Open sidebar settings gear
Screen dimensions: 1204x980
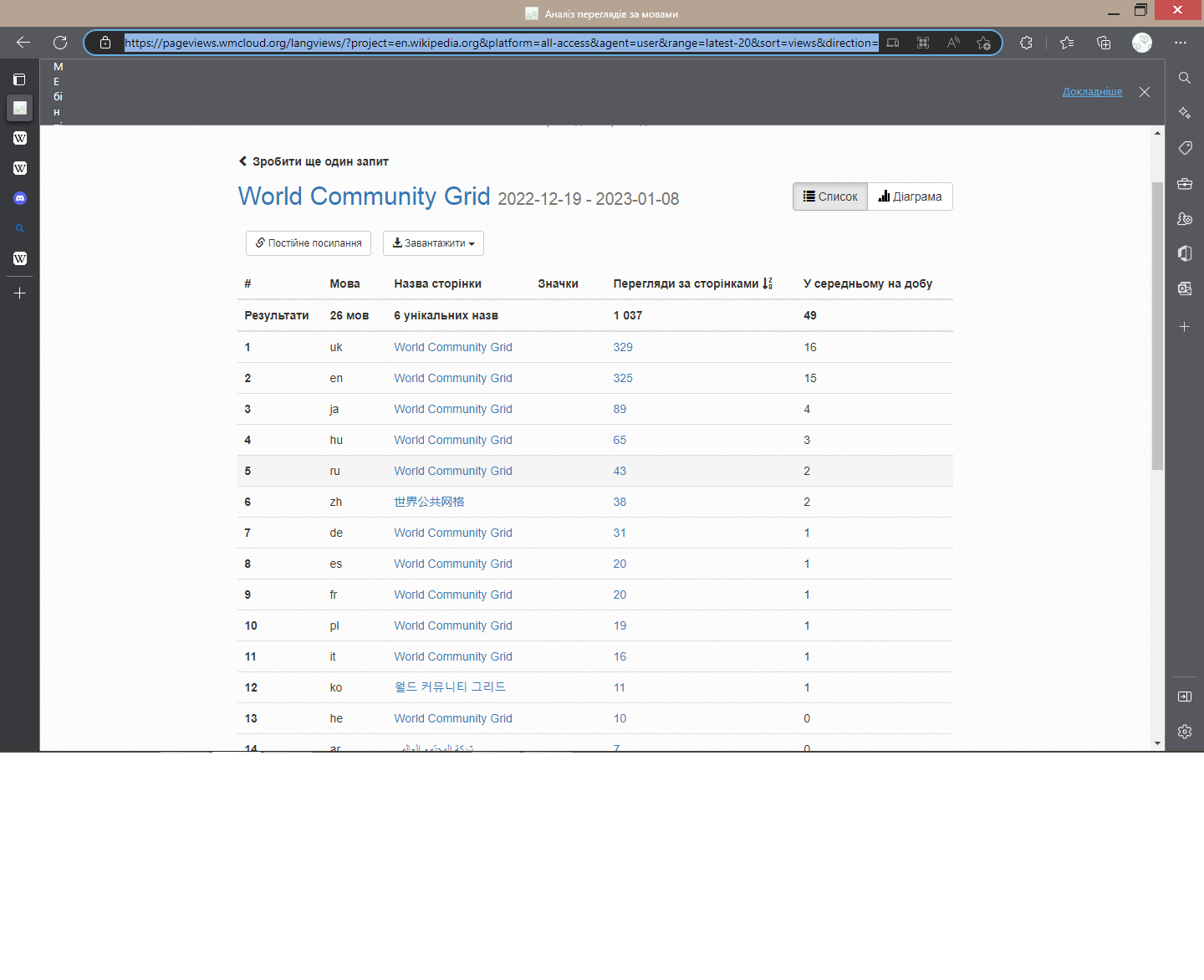point(1185,732)
